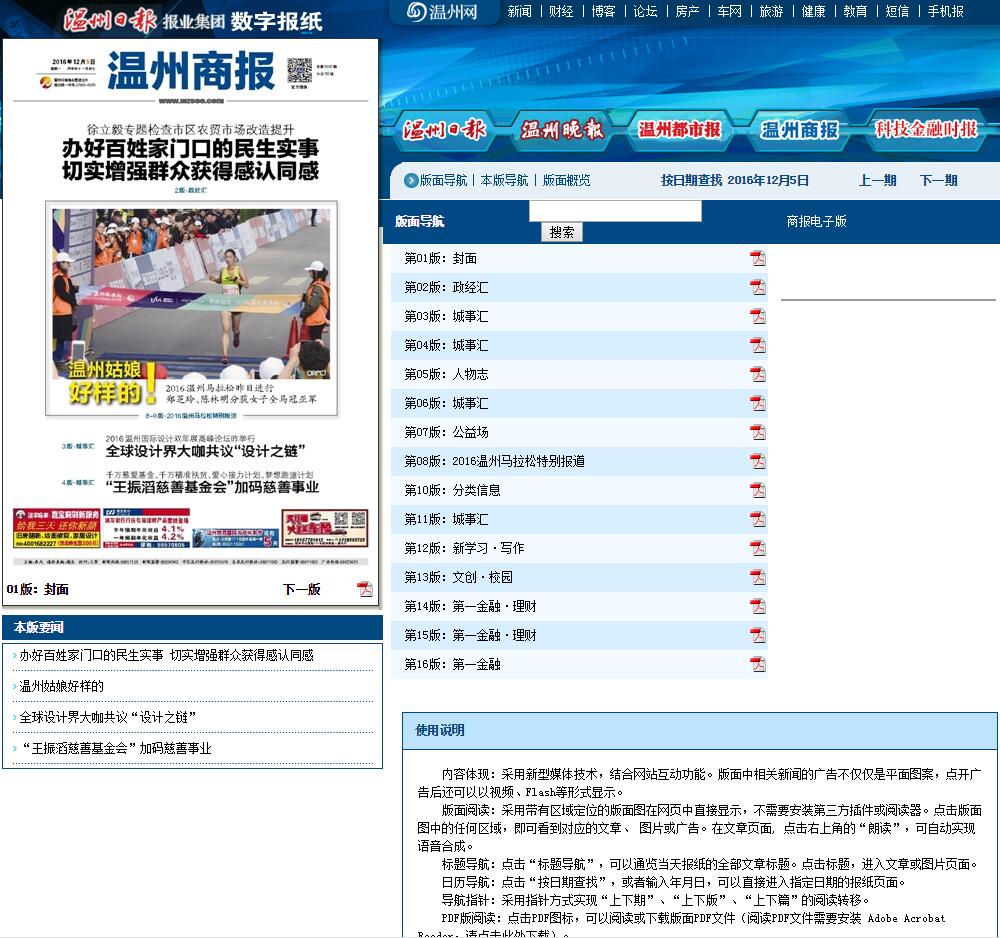Open PDF icon for 第16版 第一金融
The width and height of the screenshot is (1000, 938).
[x=758, y=664]
